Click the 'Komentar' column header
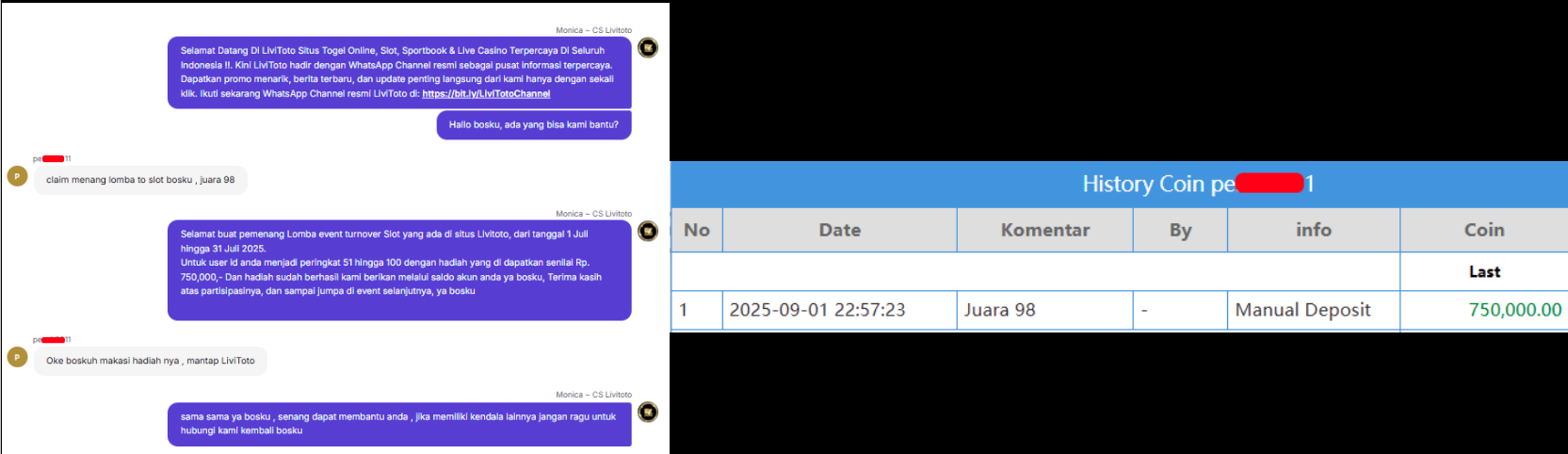This screenshot has height=454, width=1568. 1045,230
